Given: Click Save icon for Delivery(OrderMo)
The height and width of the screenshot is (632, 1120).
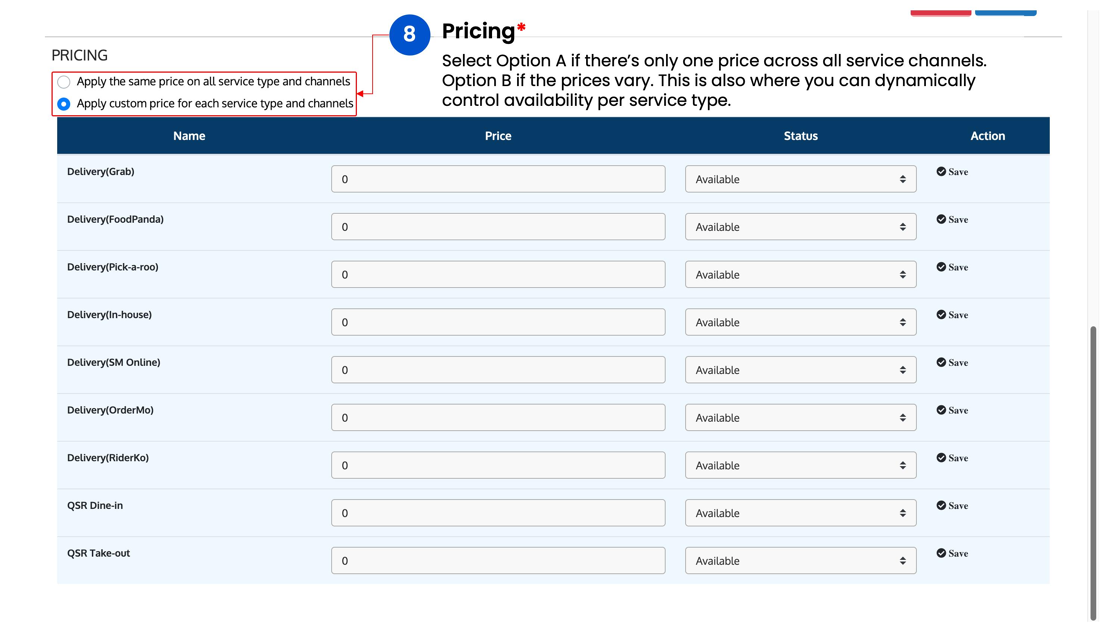Looking at the screenshot, I should pyautogui.click(x=941, y=410).
